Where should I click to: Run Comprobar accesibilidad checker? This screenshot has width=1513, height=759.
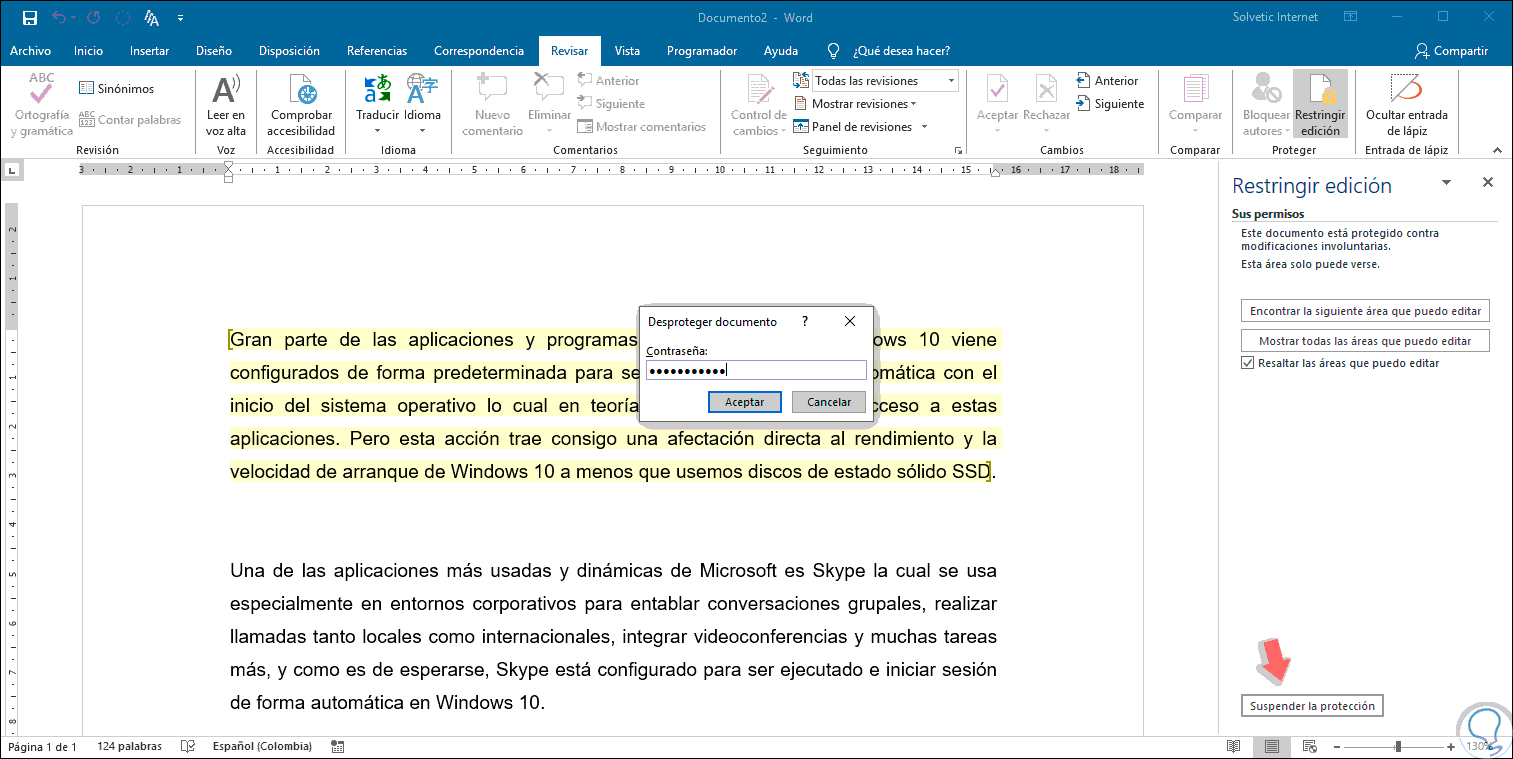tap(302, 105)
